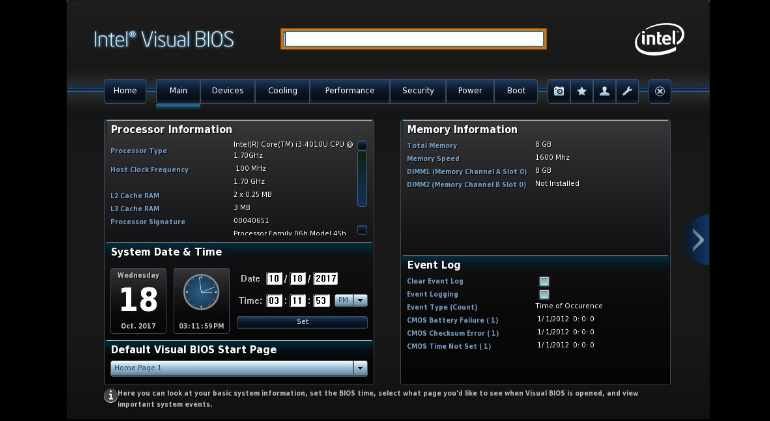Click the year field showing 2017
Viewport: 770px width, 421px height.
coord(326,279)
